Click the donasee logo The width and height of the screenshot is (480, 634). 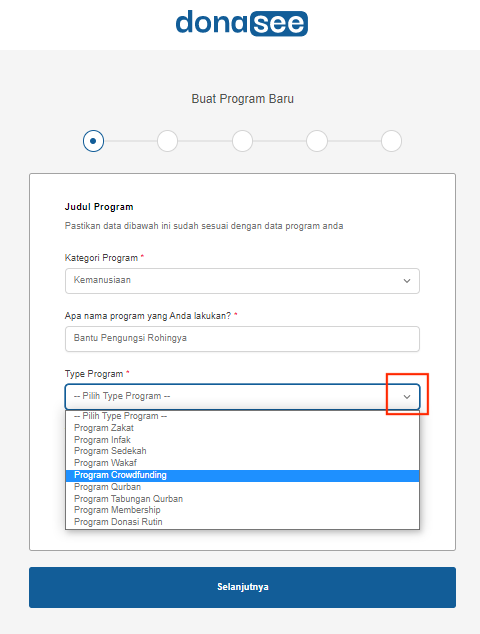pos(241,23)
